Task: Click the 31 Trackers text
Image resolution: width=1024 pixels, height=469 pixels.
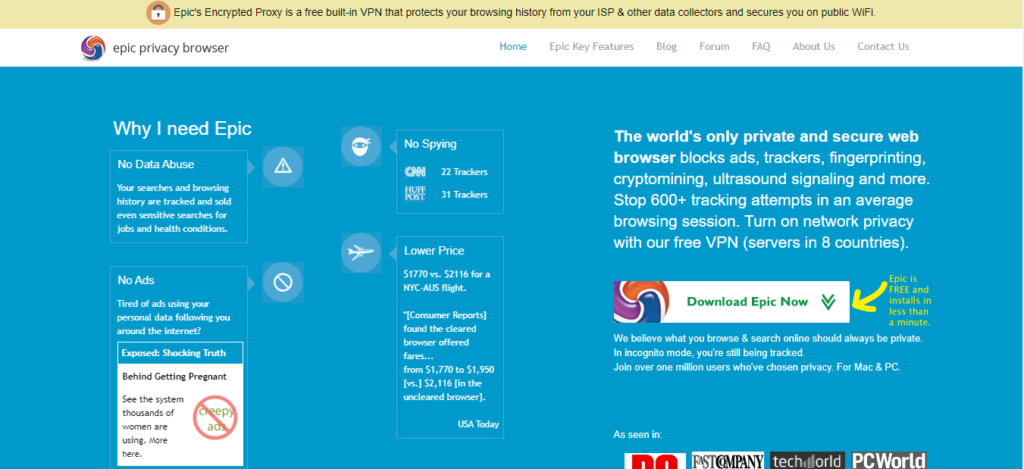Action: click(464, 195)
